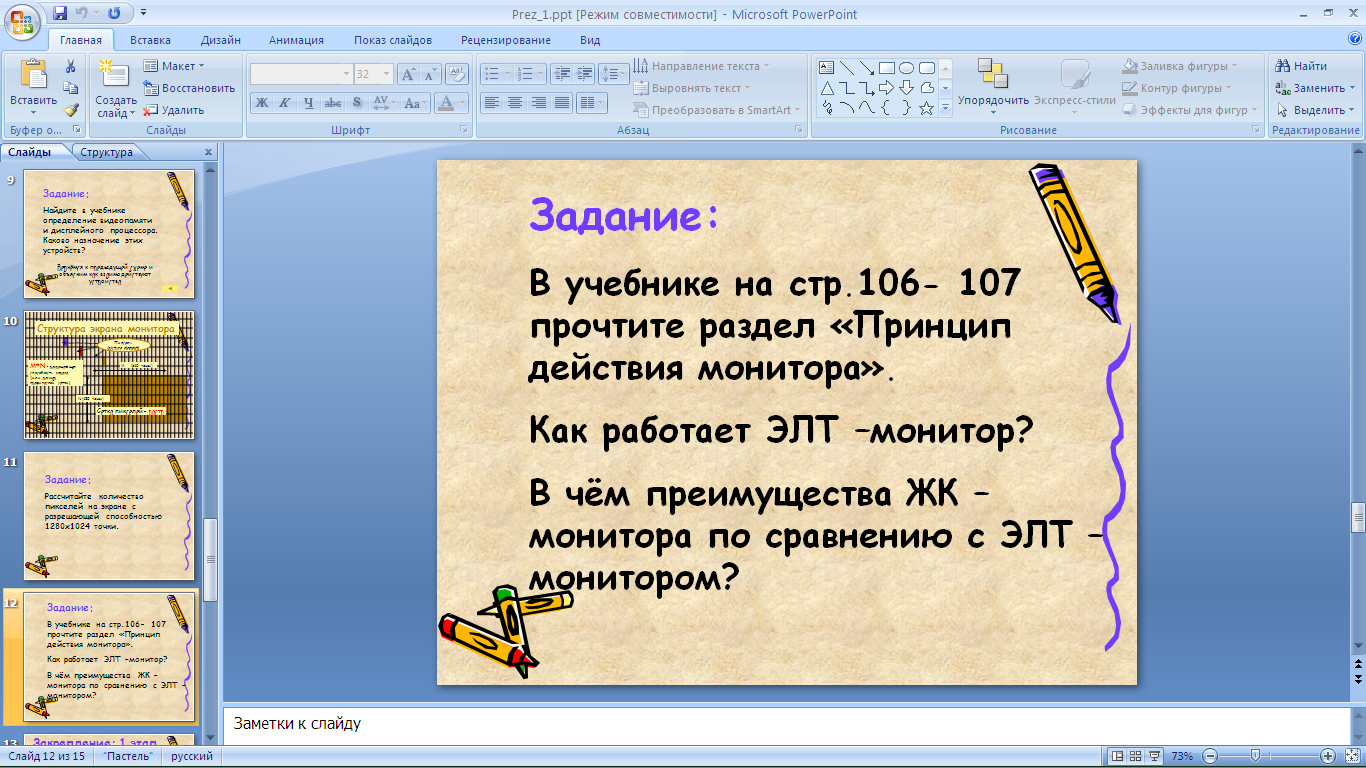Viewport: 1366px width, 768px height.
Task: Switch to the Структура pane tab
Action: (x=106, y=152)
